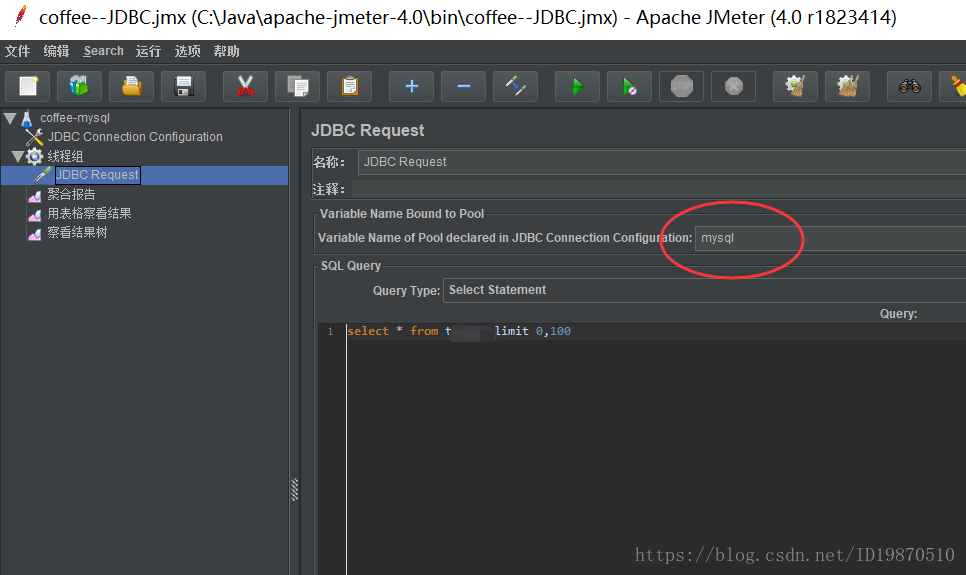
Task: Open the Query Type Select Statement dropdown
Action: (x=705, y=290)
